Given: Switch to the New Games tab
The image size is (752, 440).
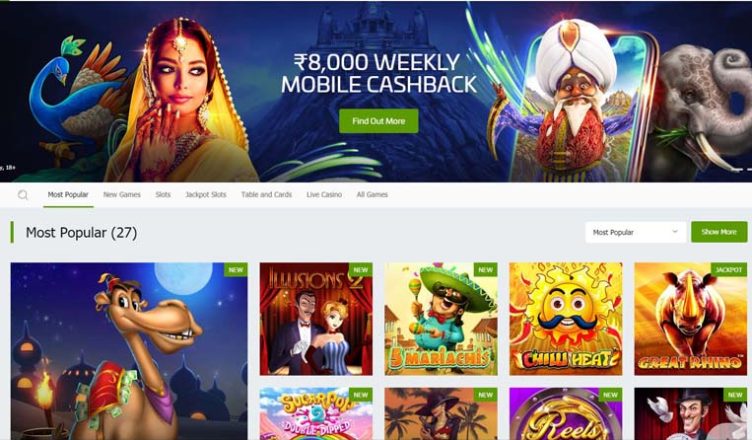Looking at the screenshot, I should [x=122, y=194].
